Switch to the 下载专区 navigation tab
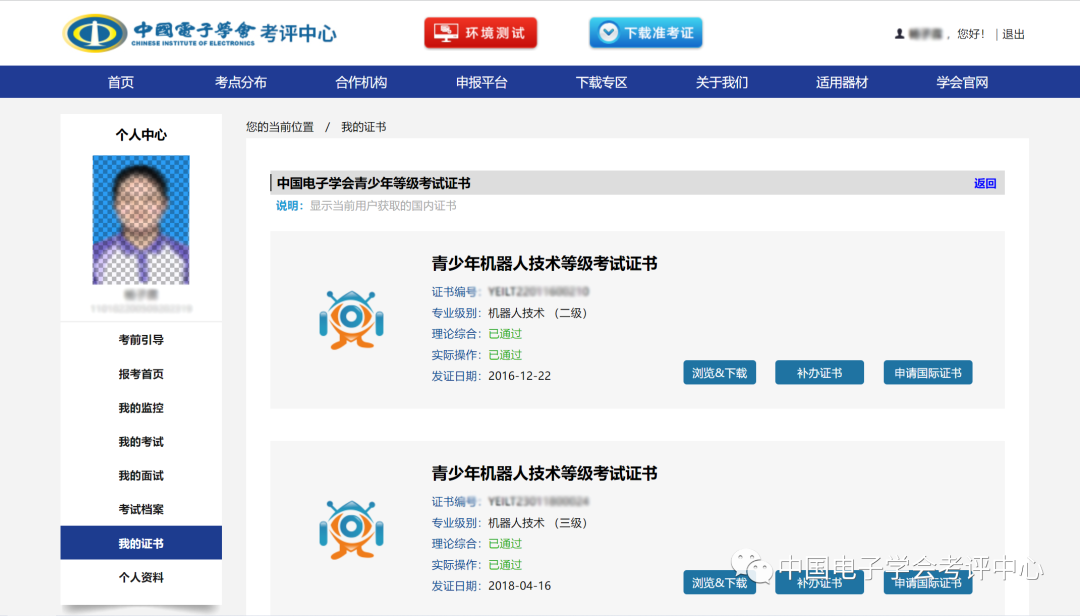Viewport: 1080px width, 616px height. tap(602, 81)
